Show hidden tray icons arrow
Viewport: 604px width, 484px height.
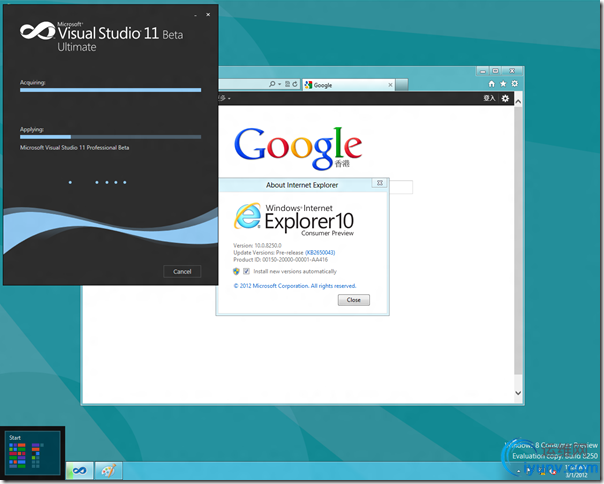pyautogui.click(x=518, y=471)
